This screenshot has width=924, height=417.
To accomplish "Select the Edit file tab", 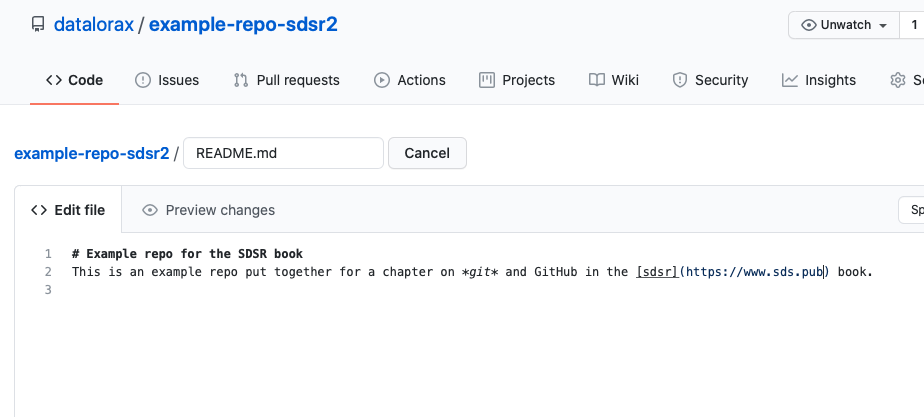I will [x=68, y=210].
